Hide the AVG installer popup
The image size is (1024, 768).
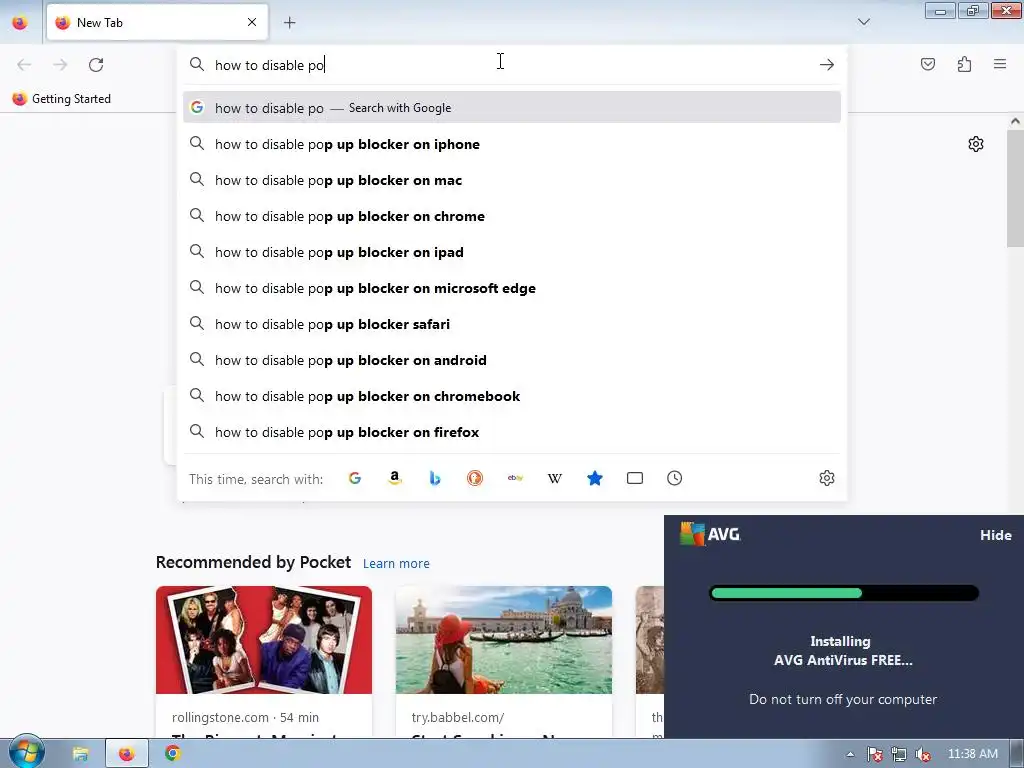pyautogui.click(x=995, y=535)
